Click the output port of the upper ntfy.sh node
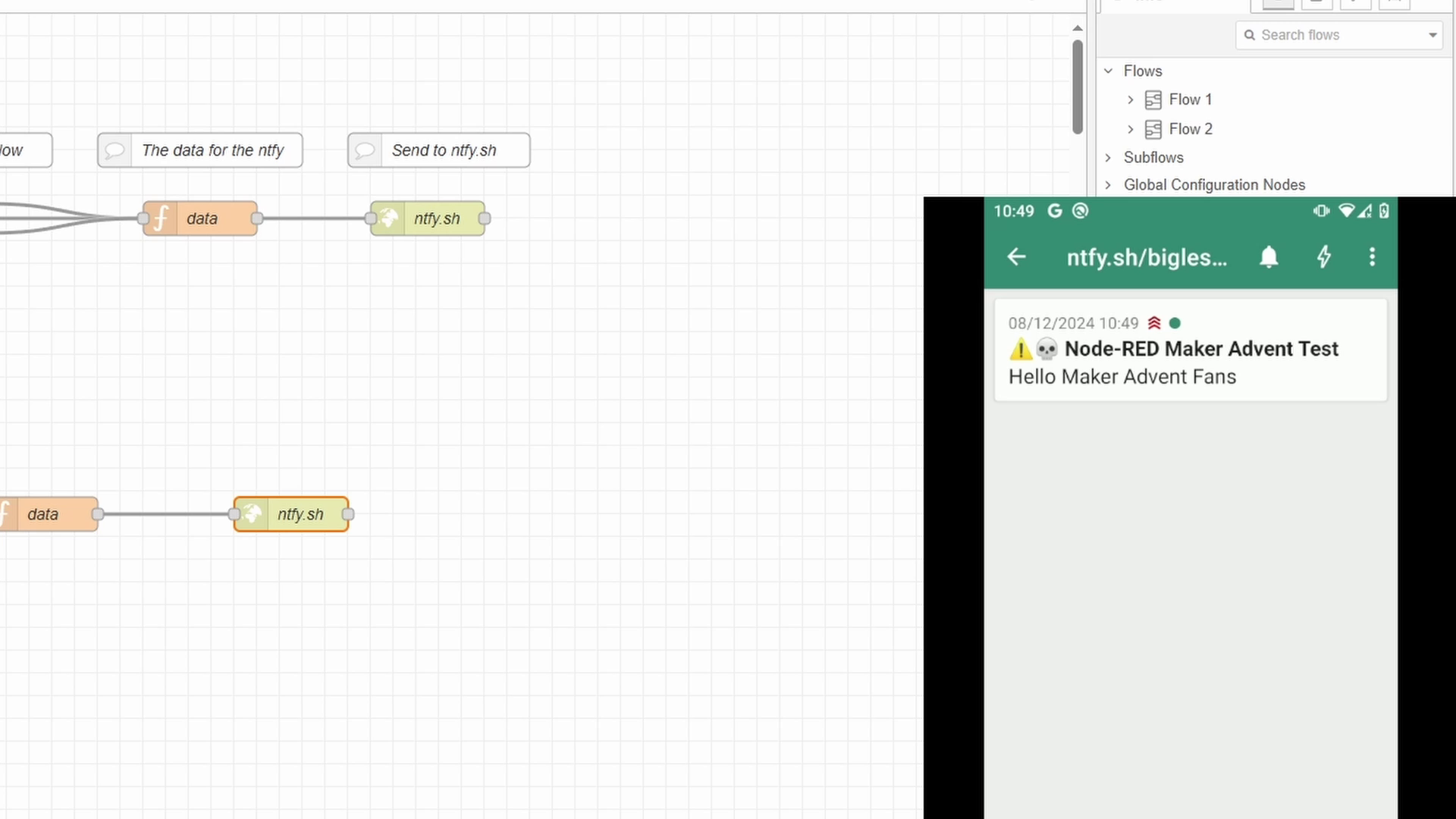1456x819 pixels. click(x=485, y=218)
